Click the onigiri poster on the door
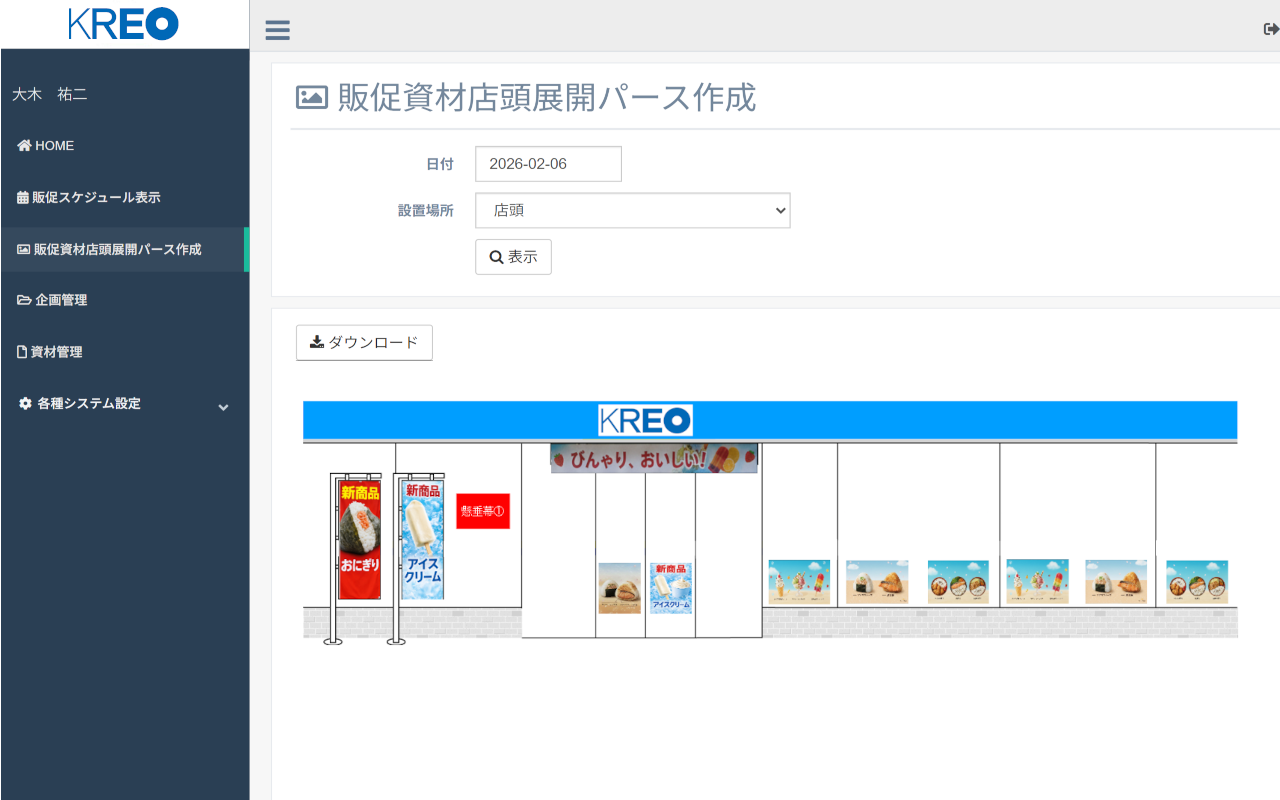1280x800 pixels. pyautogui.click(x=619, y=588)
